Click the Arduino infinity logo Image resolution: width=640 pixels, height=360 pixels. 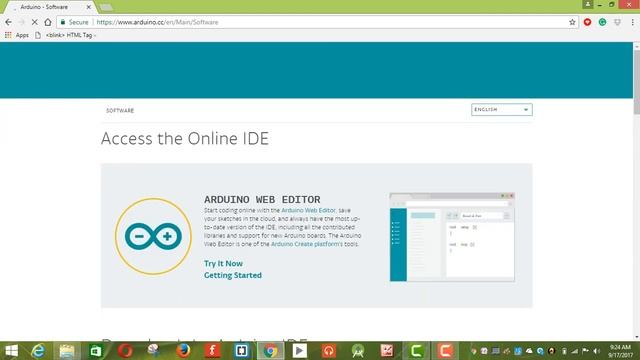153,236
